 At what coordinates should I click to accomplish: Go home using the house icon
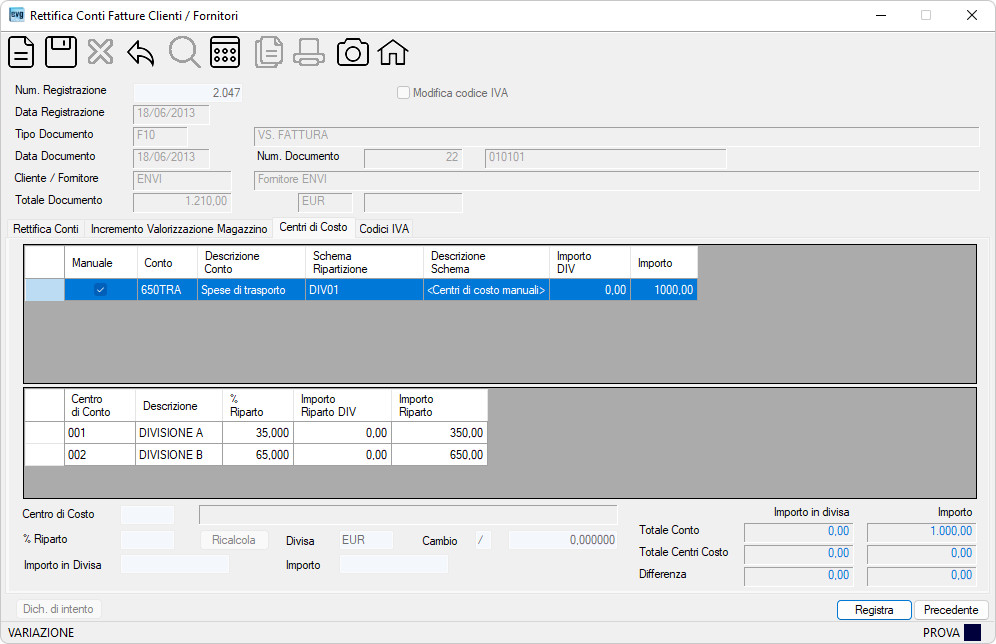click(393, 52)
